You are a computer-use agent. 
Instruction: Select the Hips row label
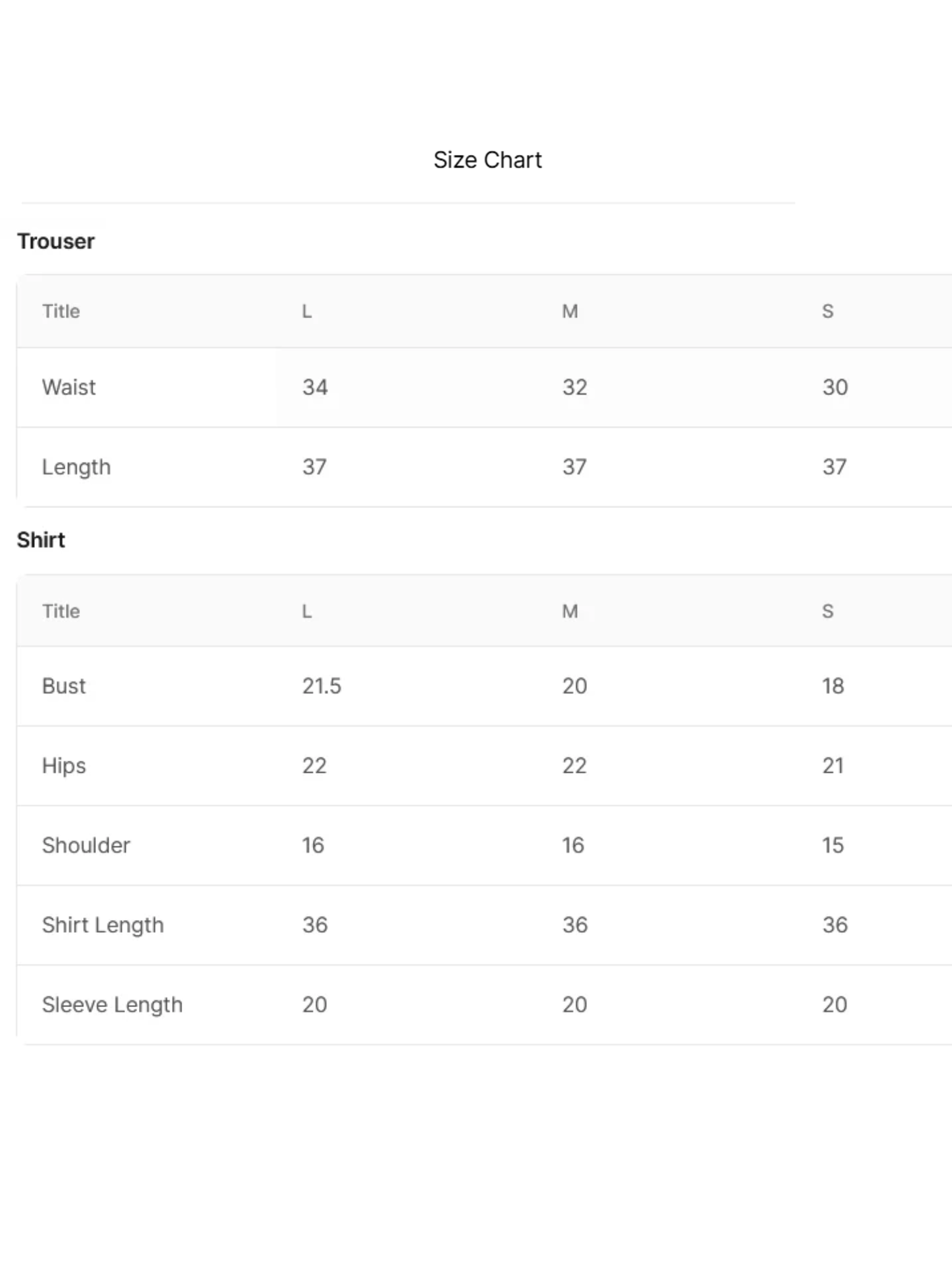pyautogui.click(x=64, y=766)
